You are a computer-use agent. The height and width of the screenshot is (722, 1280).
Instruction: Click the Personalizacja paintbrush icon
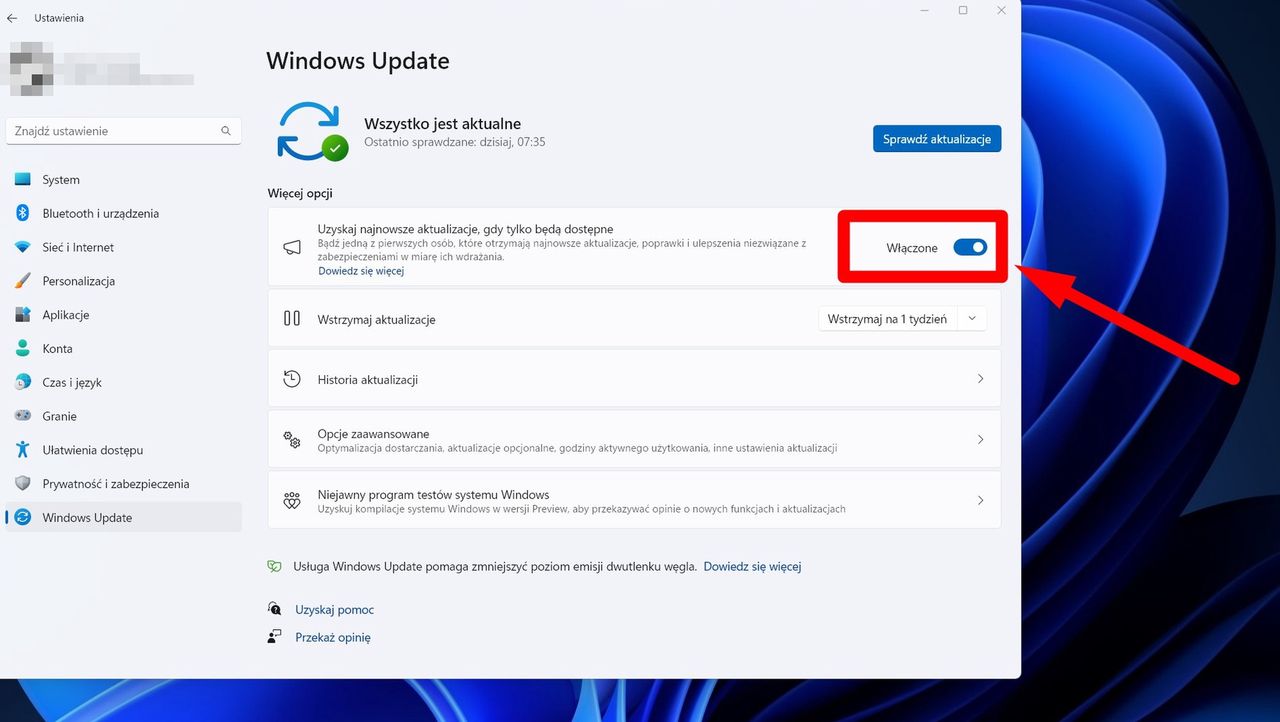coord(23,281)
